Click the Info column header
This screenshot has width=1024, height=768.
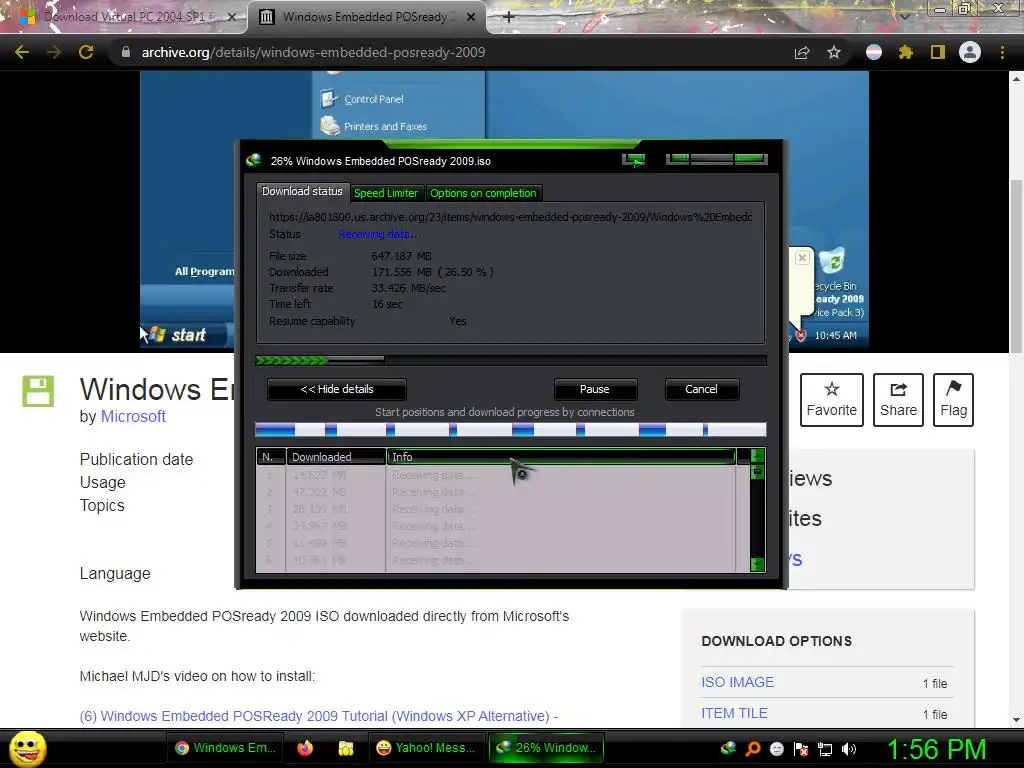tap(561, 456)
